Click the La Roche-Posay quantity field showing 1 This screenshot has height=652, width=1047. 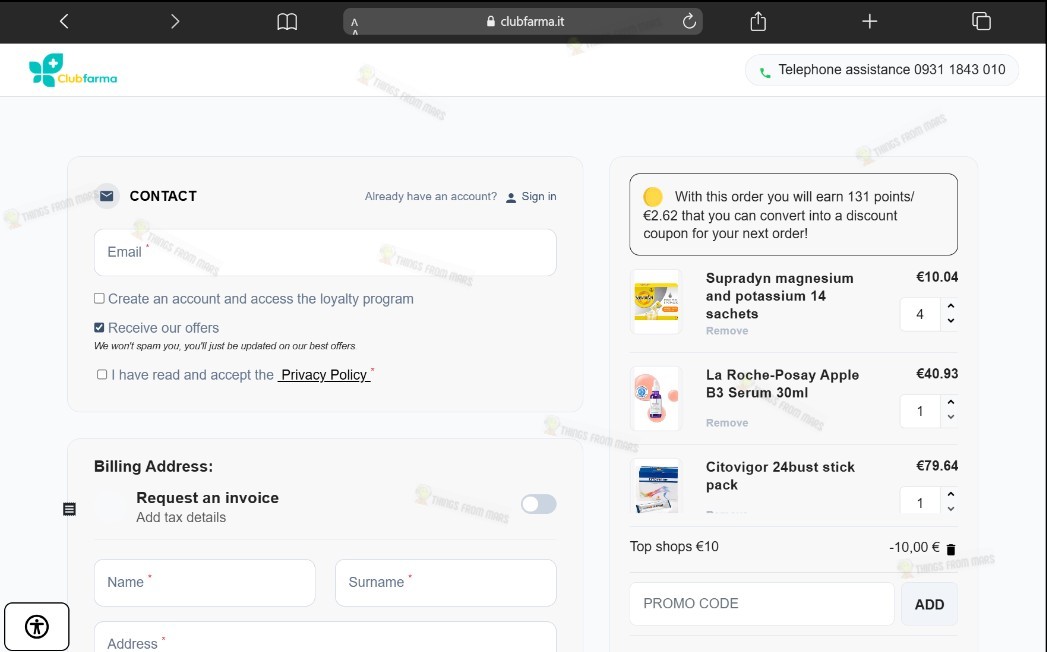click(x=920, y=411)
